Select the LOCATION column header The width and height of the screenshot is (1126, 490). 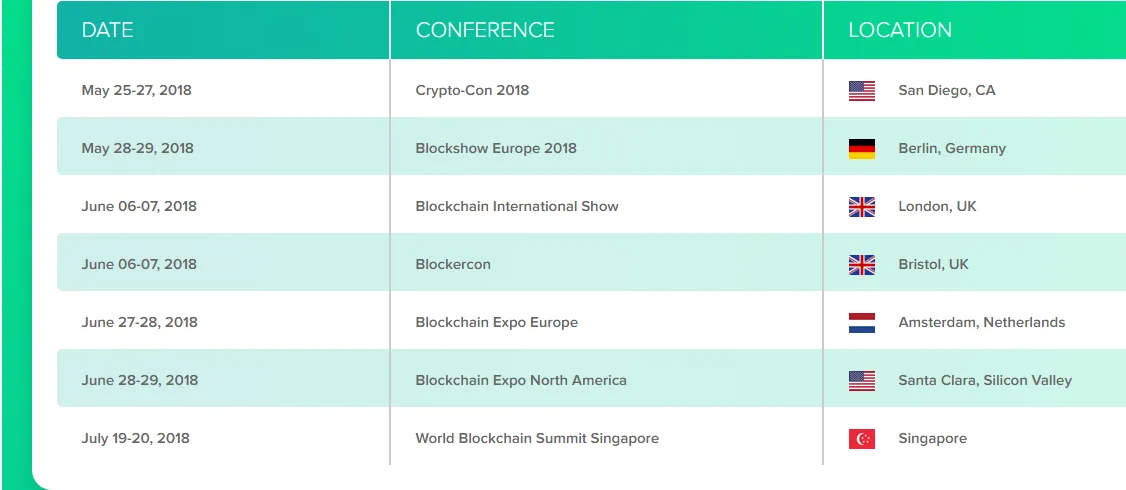[900, 30]
